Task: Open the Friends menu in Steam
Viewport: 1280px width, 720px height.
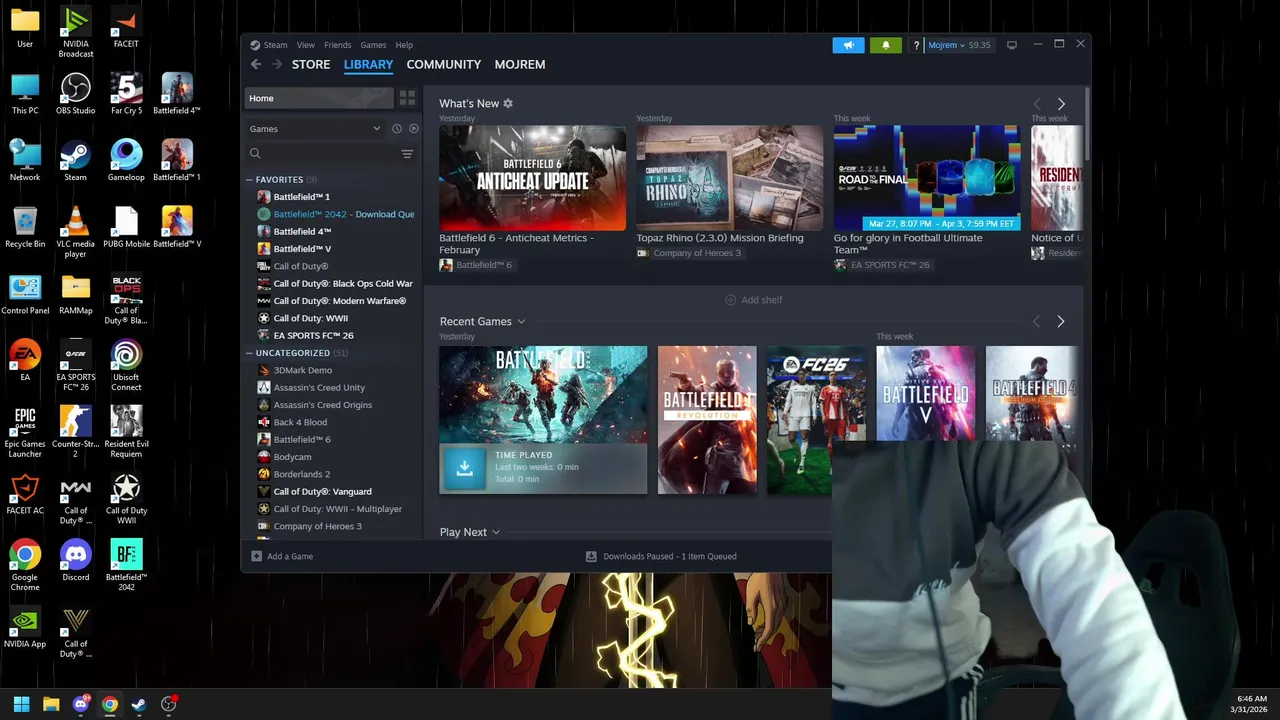Action: (338, 45)
